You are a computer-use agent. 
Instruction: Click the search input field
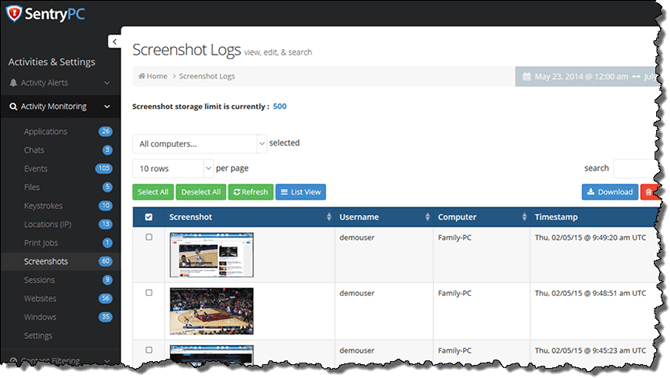(x=636, y=168)
